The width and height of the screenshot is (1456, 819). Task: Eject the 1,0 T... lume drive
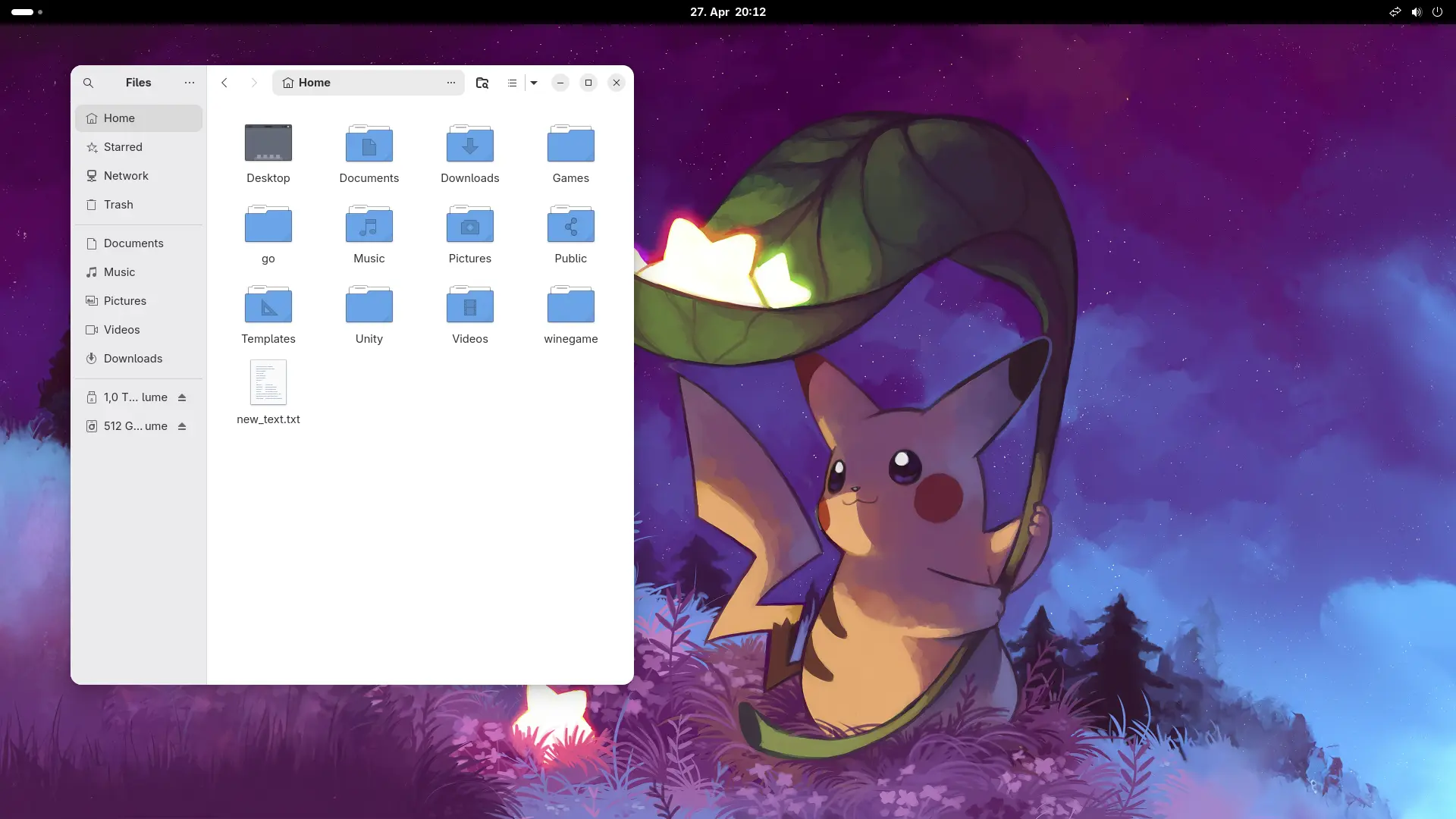[x=182, y=397]
